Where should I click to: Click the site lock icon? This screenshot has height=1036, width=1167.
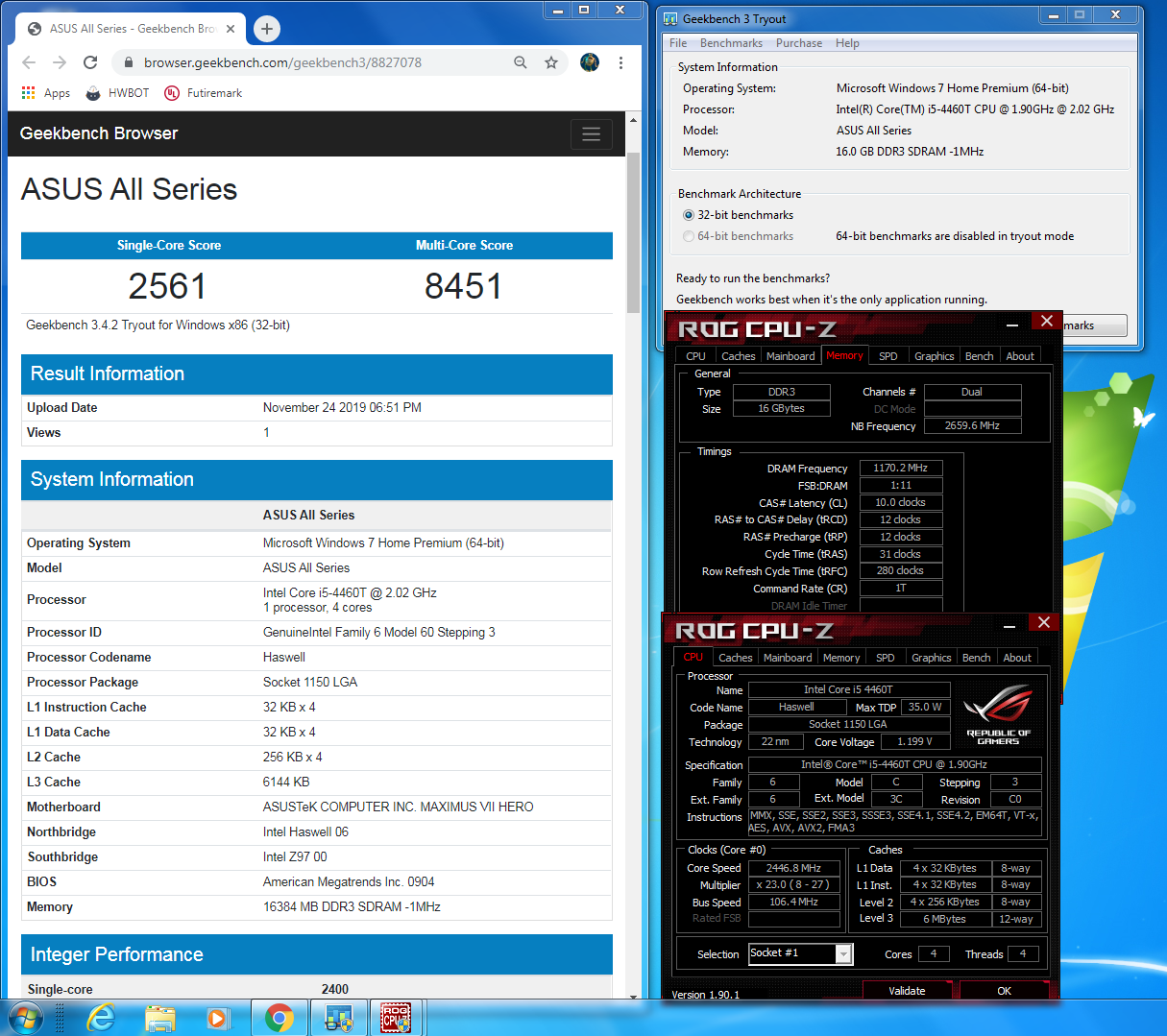coord(128,62)
